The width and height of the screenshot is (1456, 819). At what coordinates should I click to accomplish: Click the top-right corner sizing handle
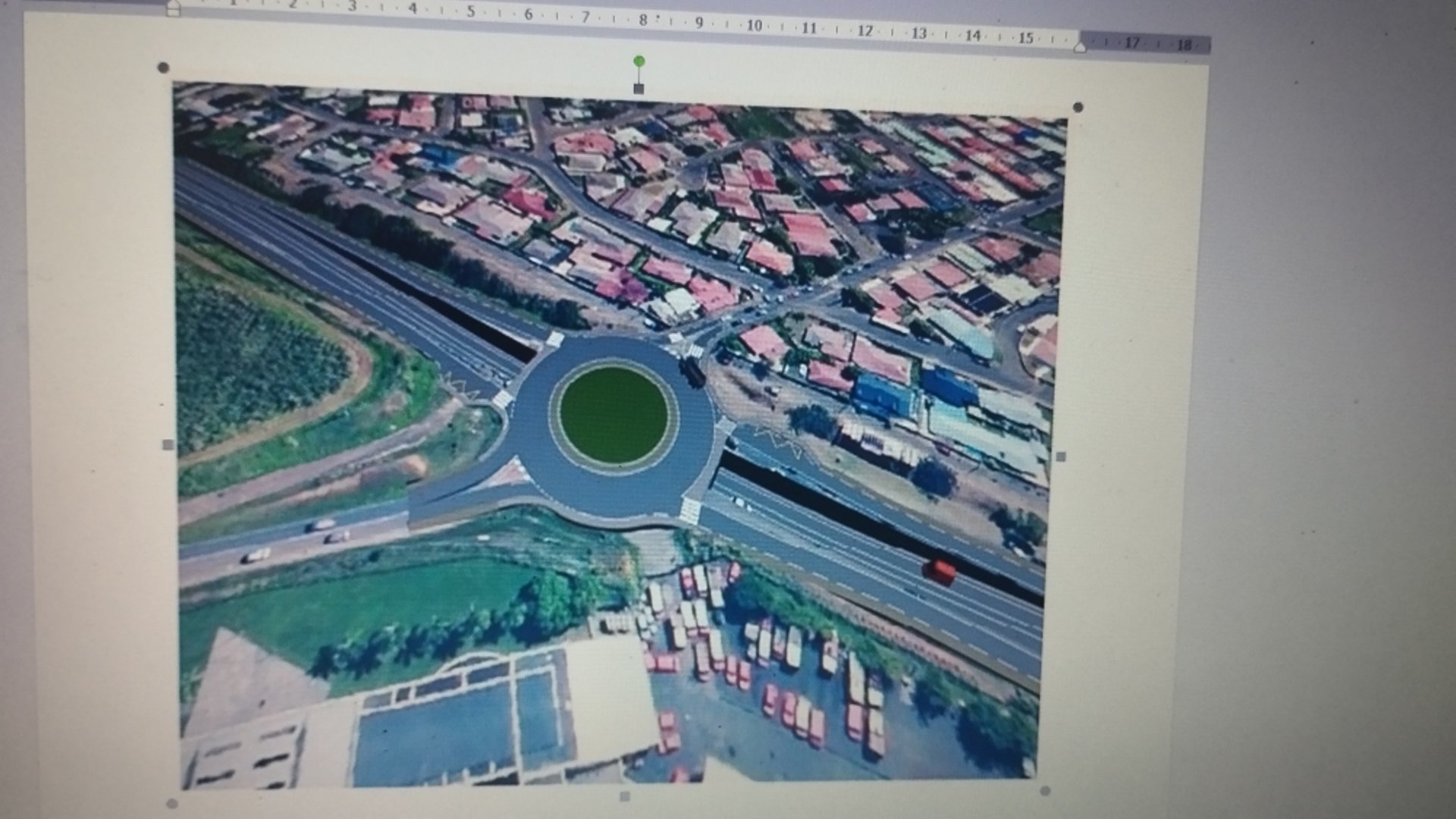point(1078,107)
